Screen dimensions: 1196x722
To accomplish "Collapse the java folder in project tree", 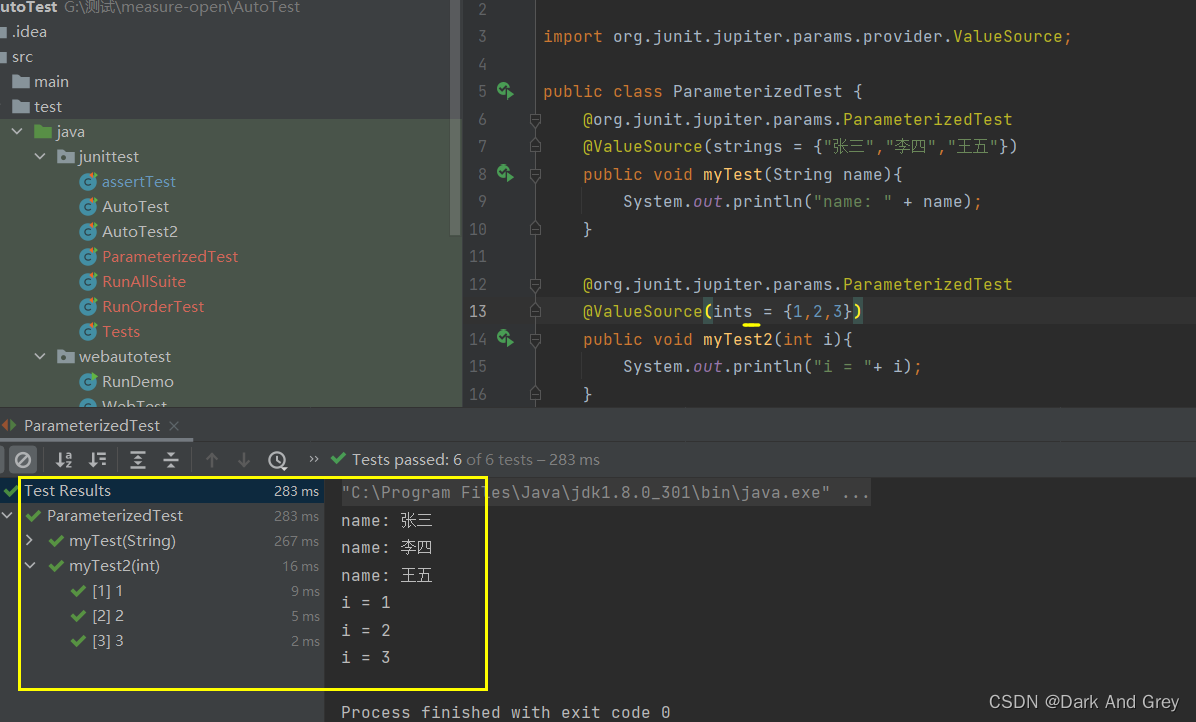I will (x=18, y=131).
